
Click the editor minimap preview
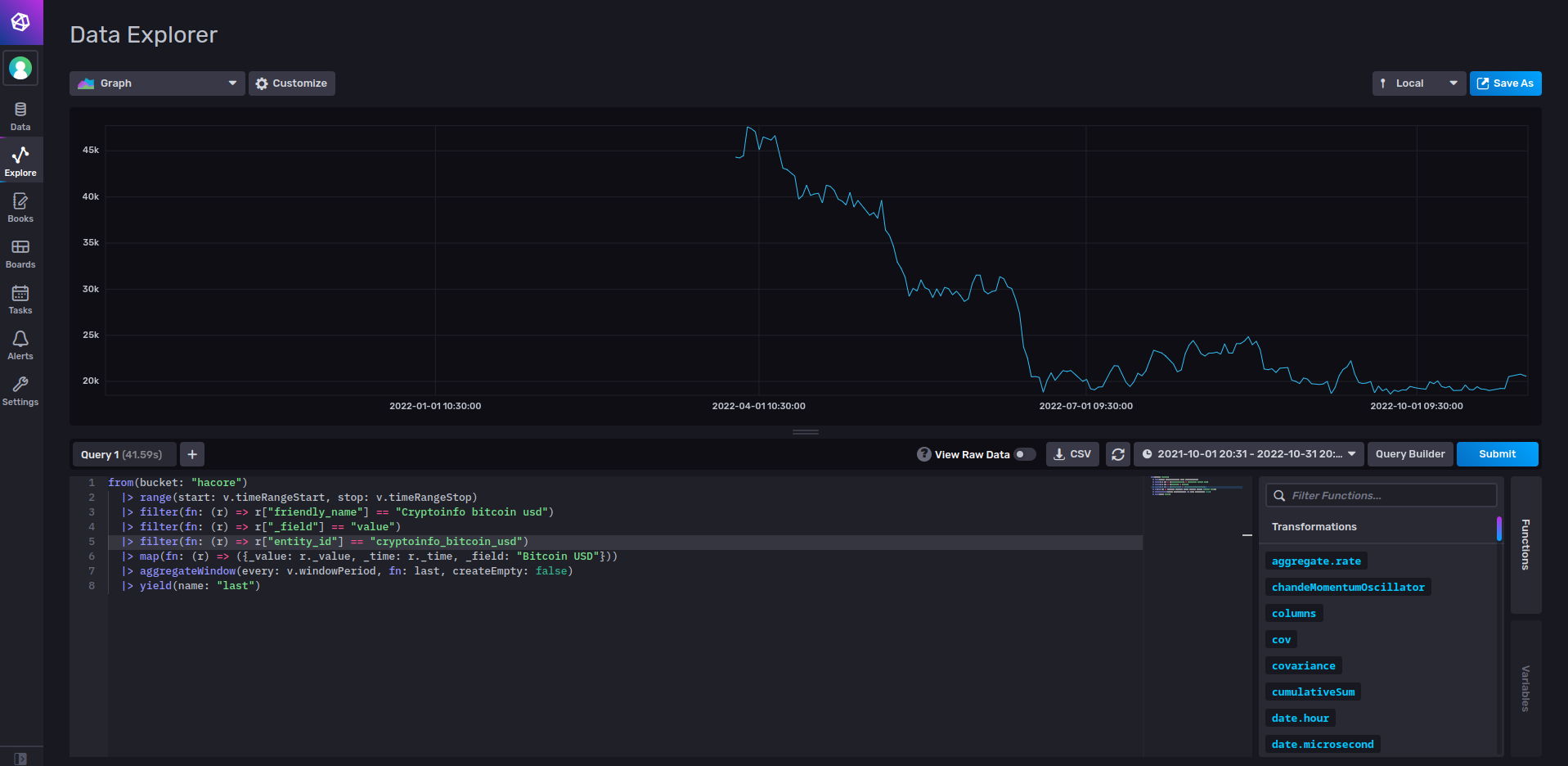click(x=1197, y=486)
